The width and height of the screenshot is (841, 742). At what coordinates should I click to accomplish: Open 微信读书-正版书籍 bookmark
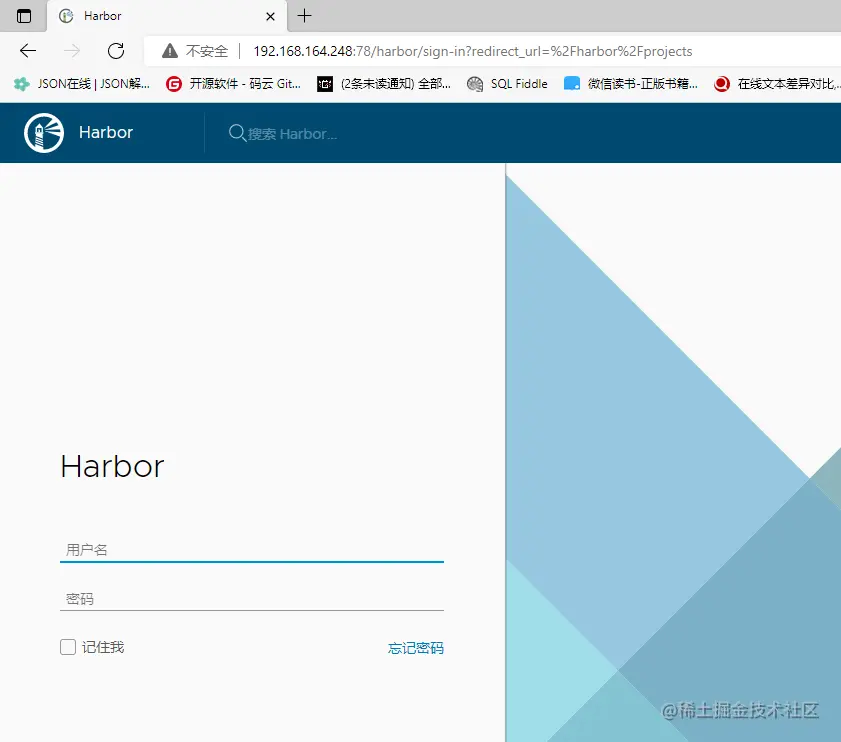631,84
